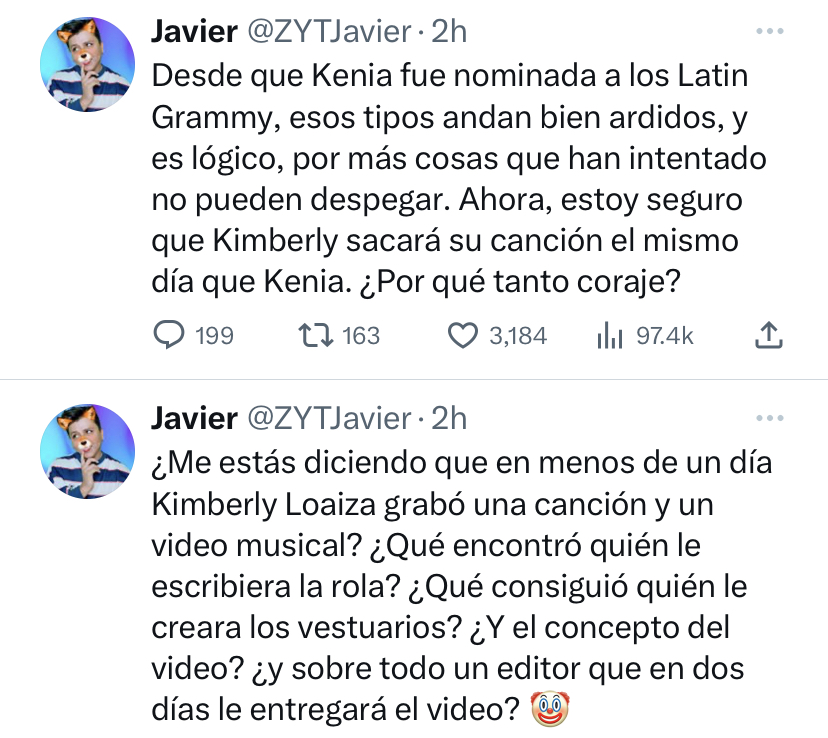
Task: Open the @ZYTJavier handle on the first tweet
Action: [329, 31]
